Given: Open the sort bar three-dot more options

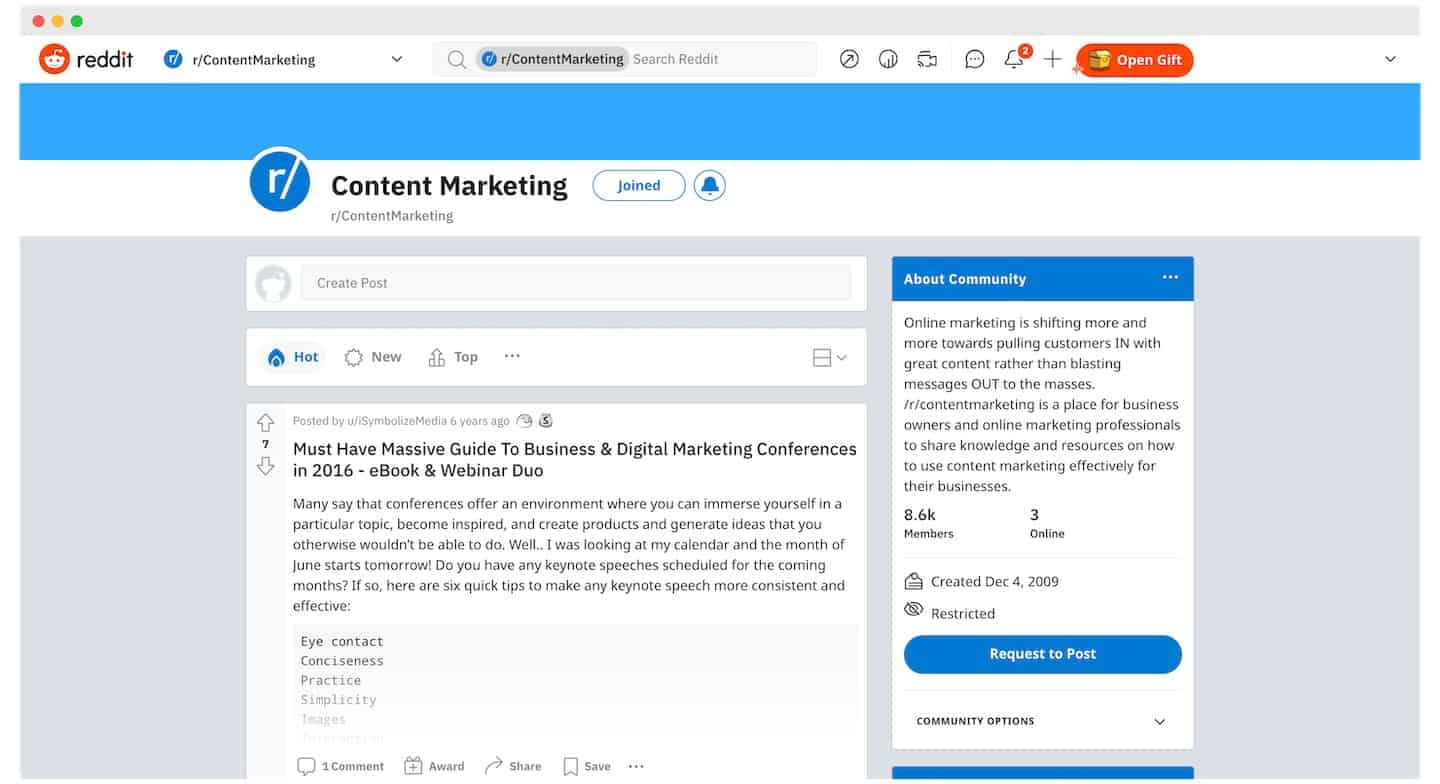Looking at the screenshot, I should [512, 356].
